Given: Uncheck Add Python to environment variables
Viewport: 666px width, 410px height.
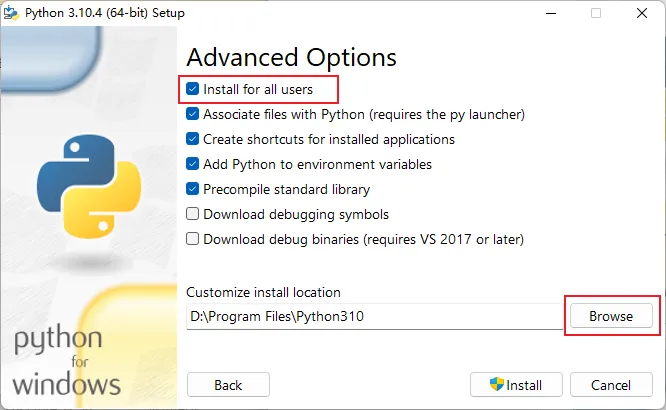Looking at the screenshot, I should click(192, 164).
